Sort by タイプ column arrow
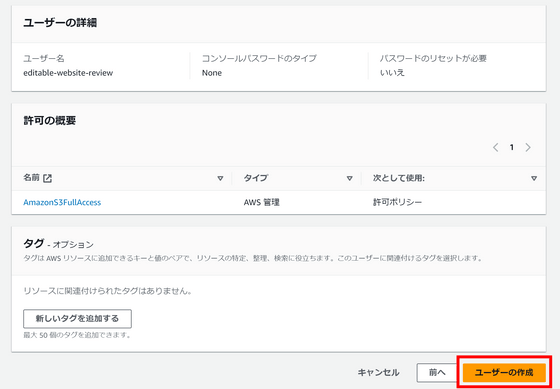The width and height of the screenshot is (560, 389). [350, 178]
